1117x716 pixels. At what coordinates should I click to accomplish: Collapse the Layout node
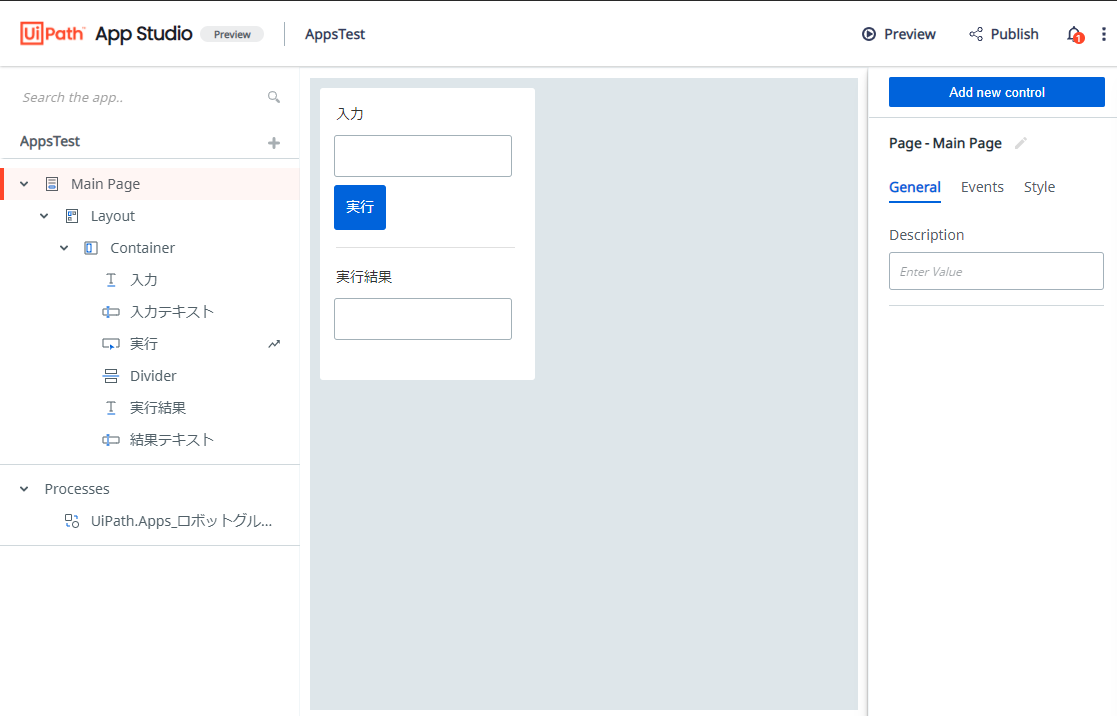point(44,216)
